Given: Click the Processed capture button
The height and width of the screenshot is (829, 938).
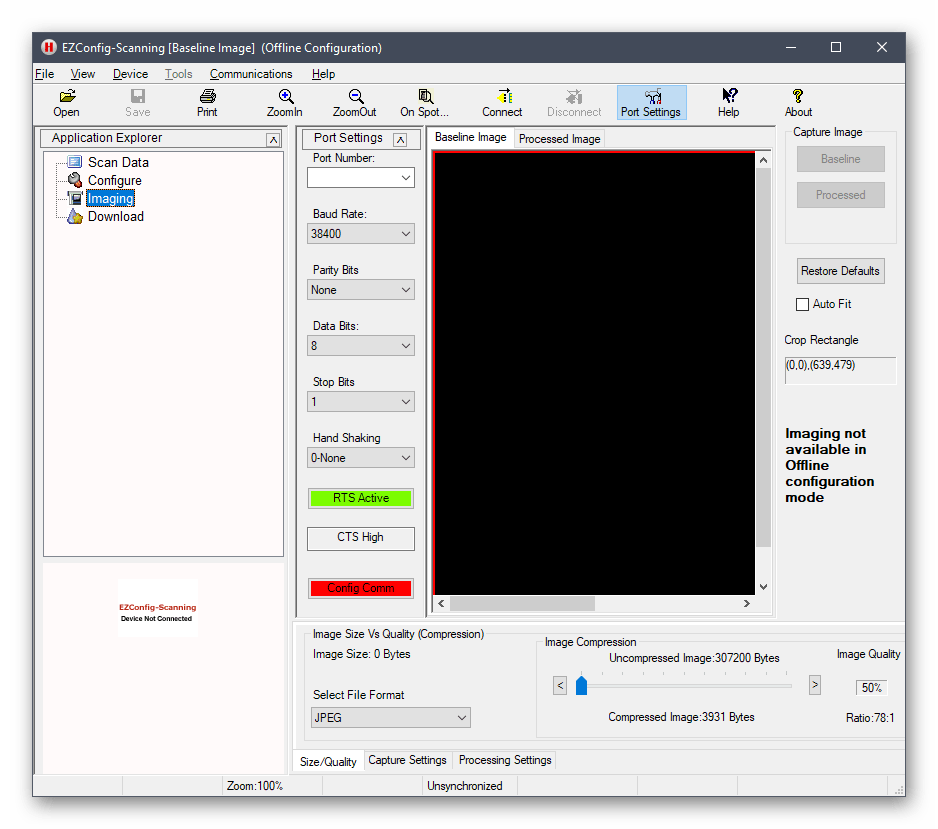Looking at the screenshot, I should tap(840, 195).
